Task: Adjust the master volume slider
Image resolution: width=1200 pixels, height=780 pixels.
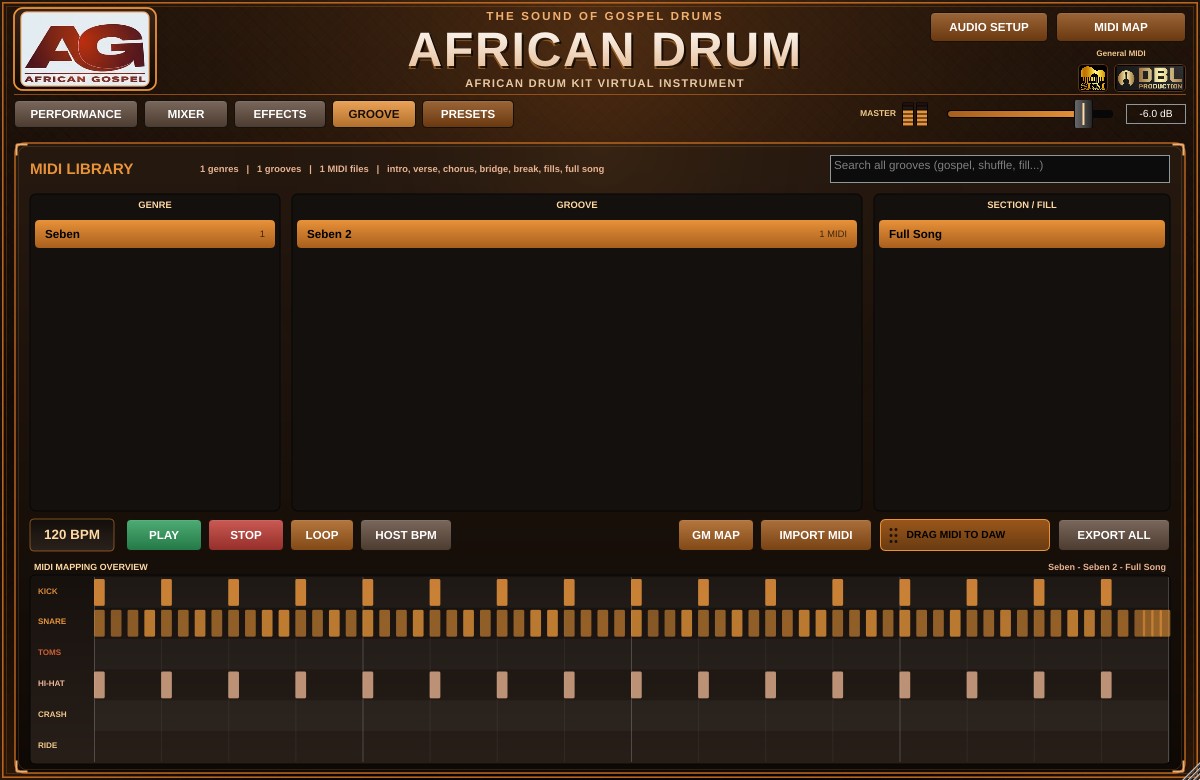Action: (x=1030, y=114)
